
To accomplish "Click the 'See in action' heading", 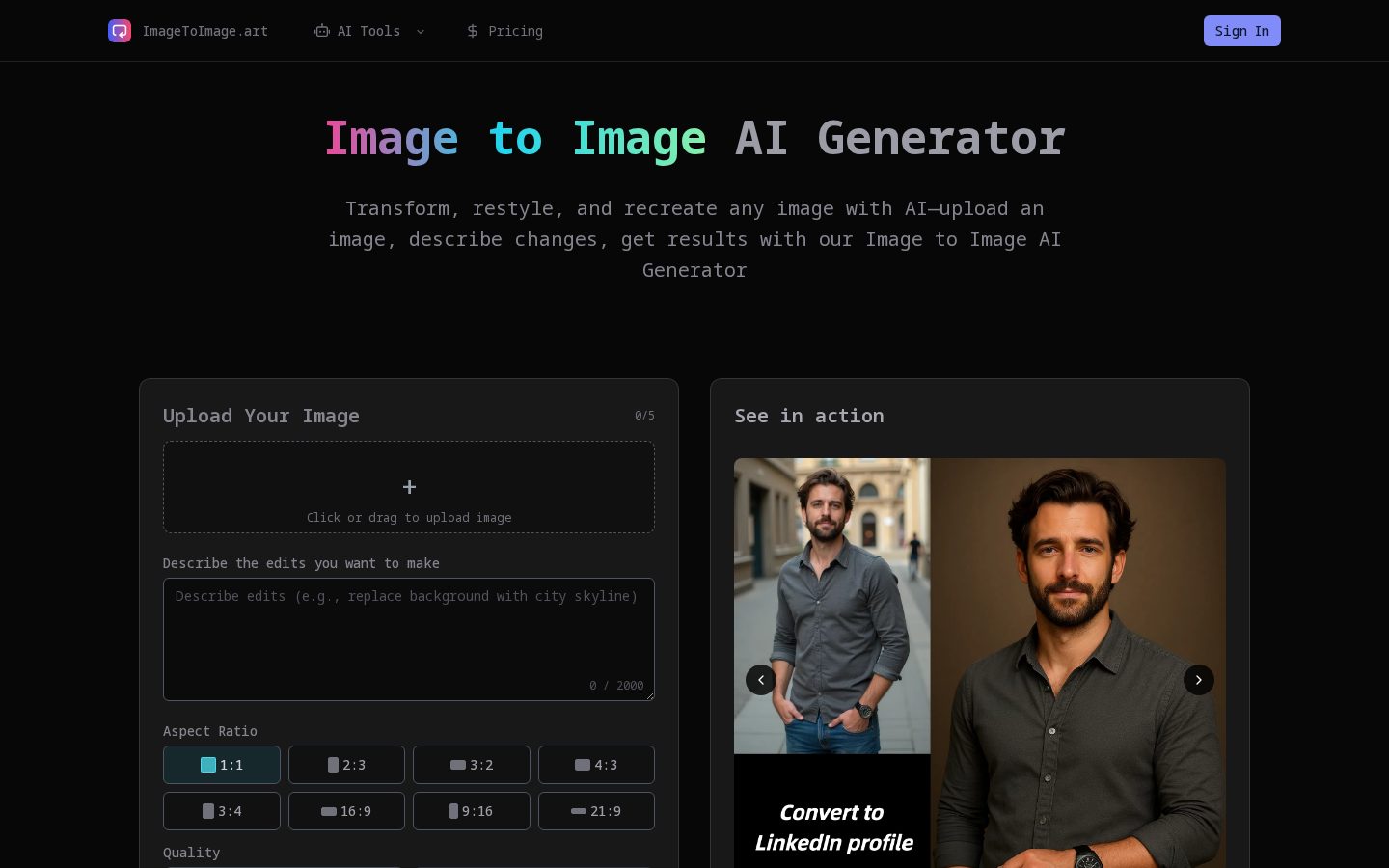I will click(x=809, y=416).
